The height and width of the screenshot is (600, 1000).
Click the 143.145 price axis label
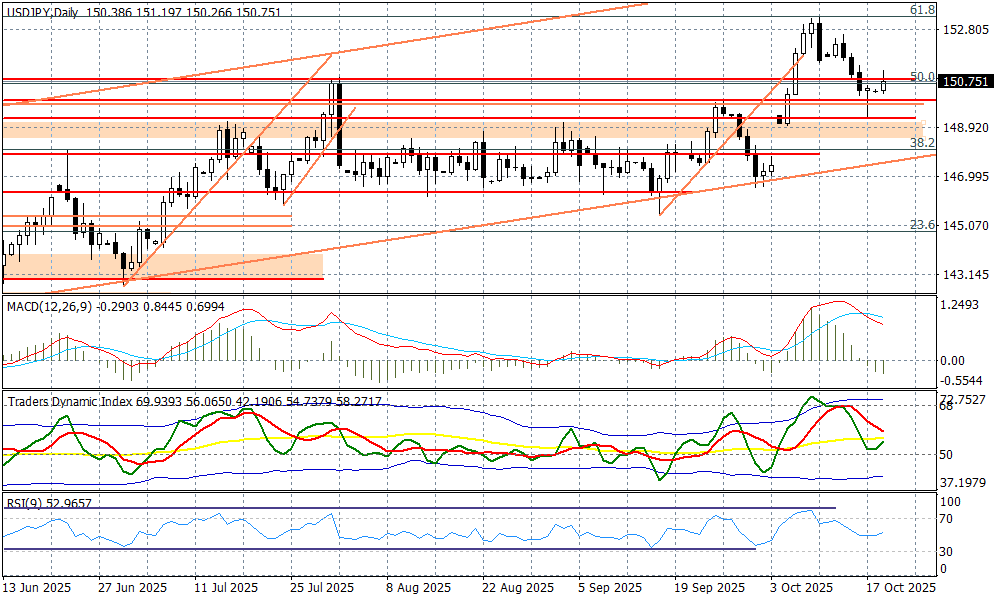tap(966, 274)
